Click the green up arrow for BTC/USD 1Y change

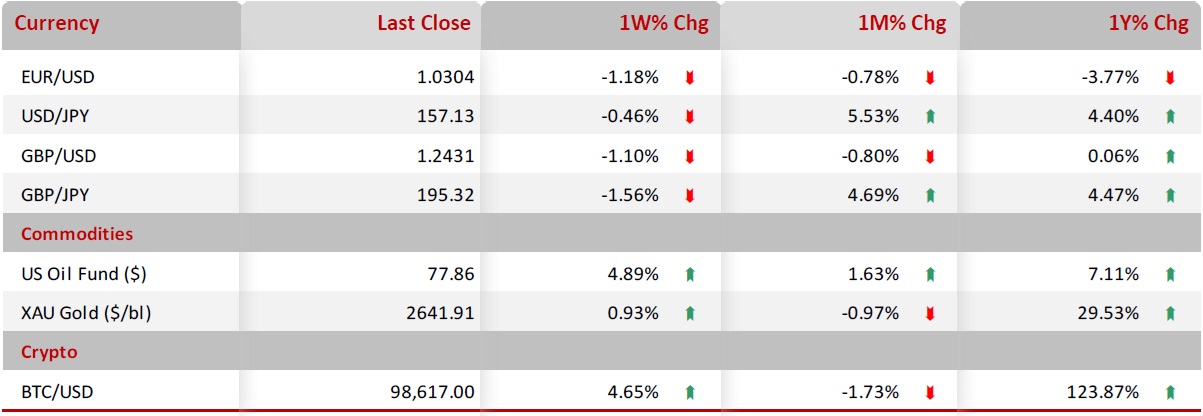click(1169, 393)
